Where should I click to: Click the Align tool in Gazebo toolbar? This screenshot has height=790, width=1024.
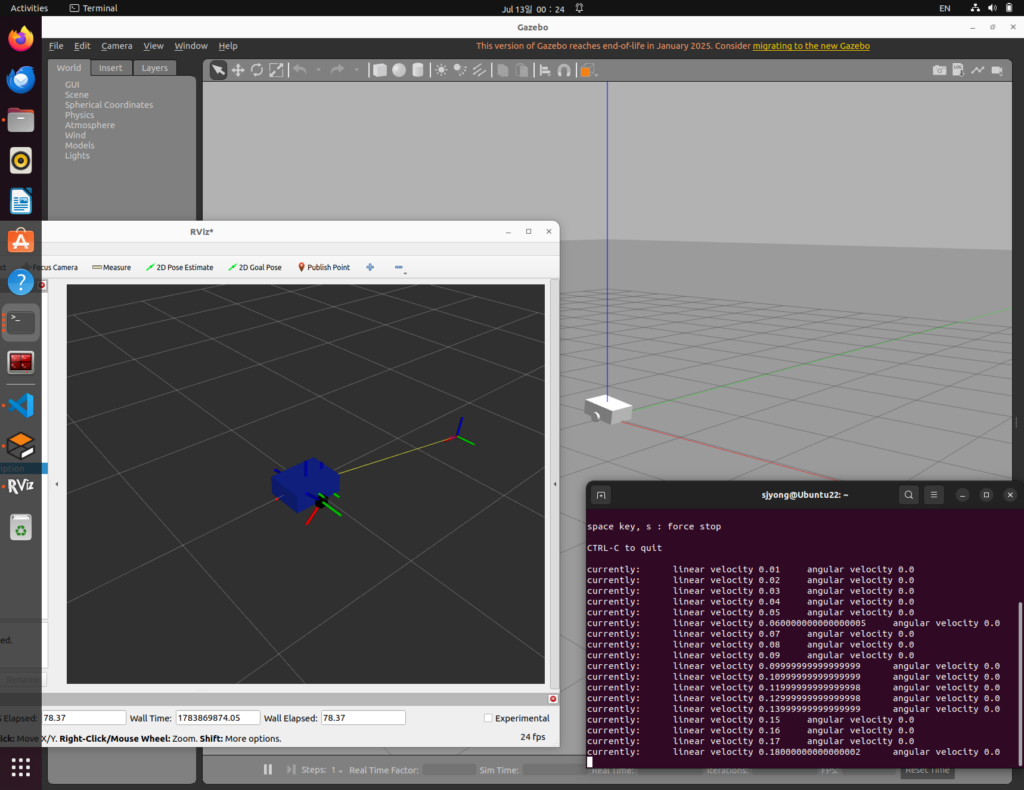(x=545, y=70)
